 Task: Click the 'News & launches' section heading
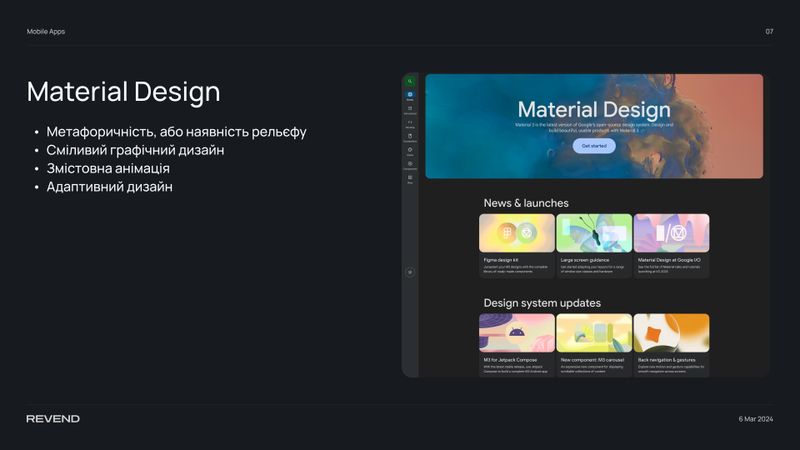pyautogui.click(x=526, y=203)
